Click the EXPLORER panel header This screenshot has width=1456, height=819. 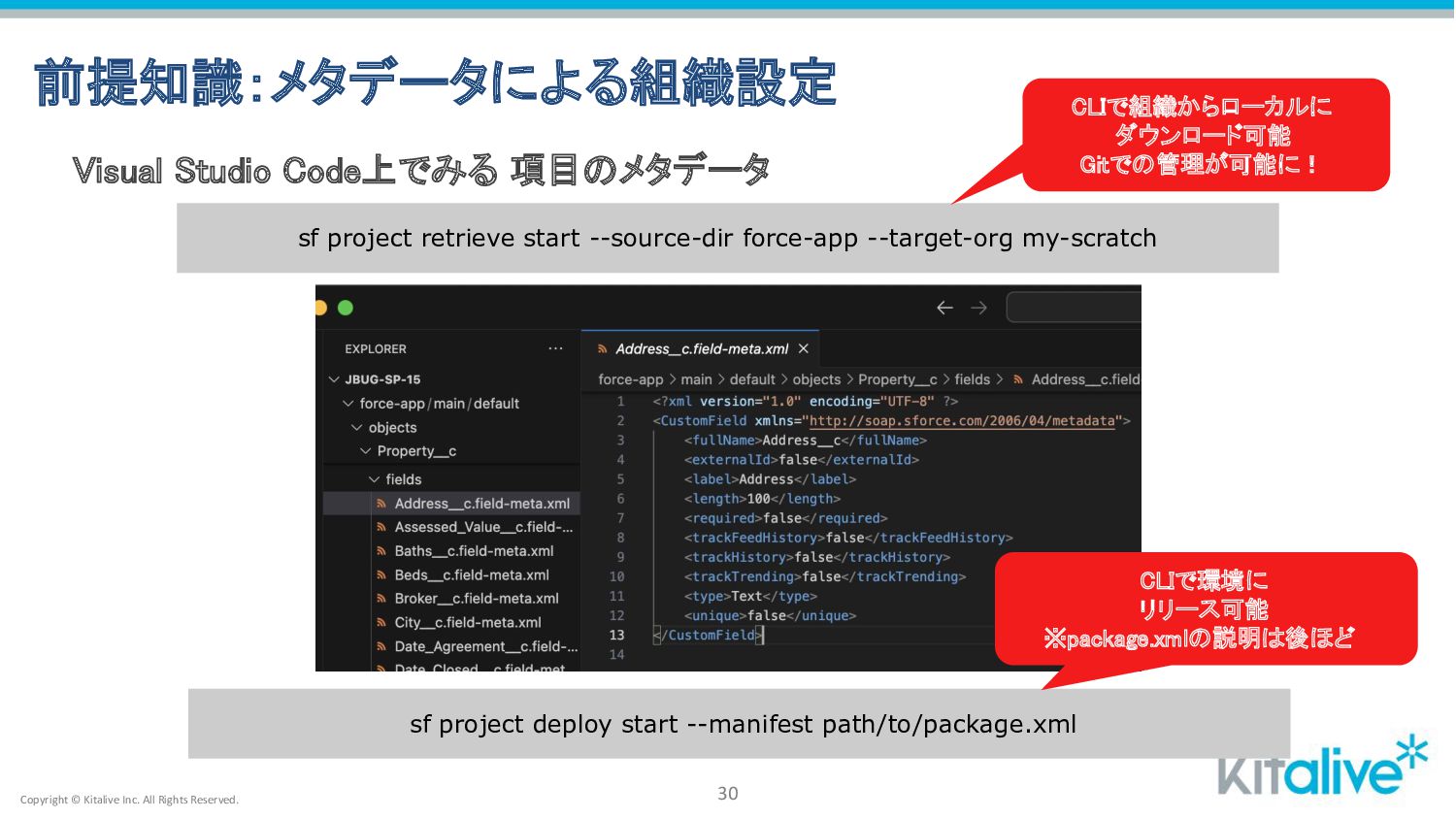(376, 348)
